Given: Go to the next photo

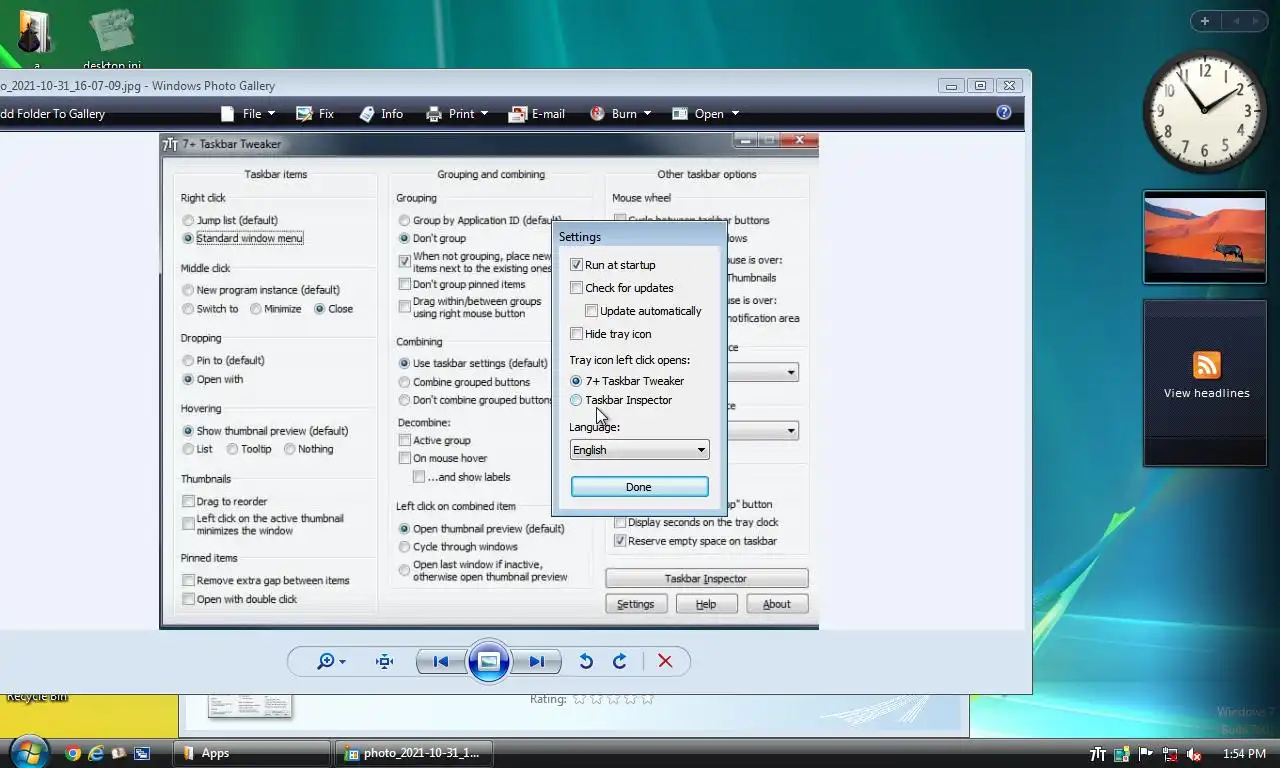Looking at the screenshot, I should coord(537,661).
